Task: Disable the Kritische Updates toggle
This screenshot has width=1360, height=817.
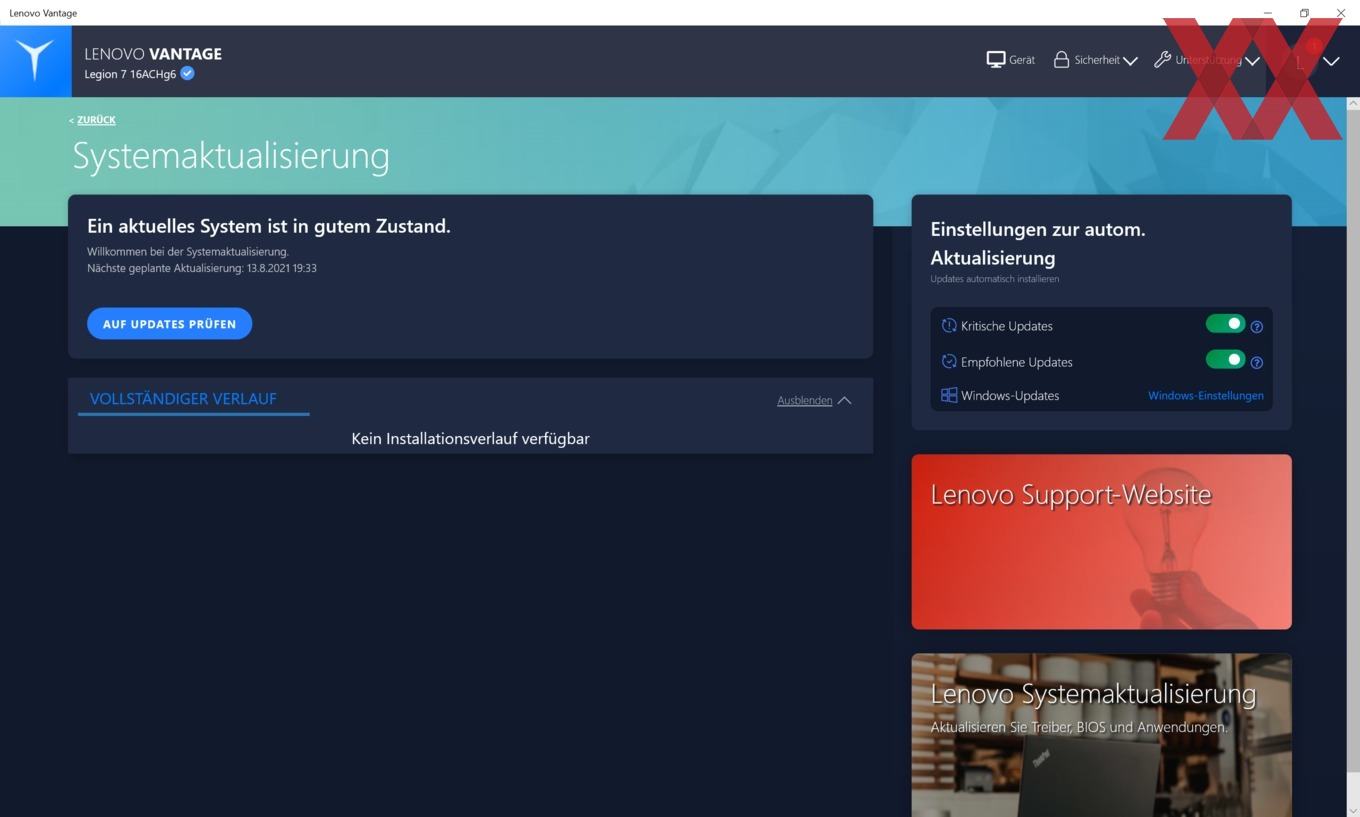Action: (x=1225, y=324)
